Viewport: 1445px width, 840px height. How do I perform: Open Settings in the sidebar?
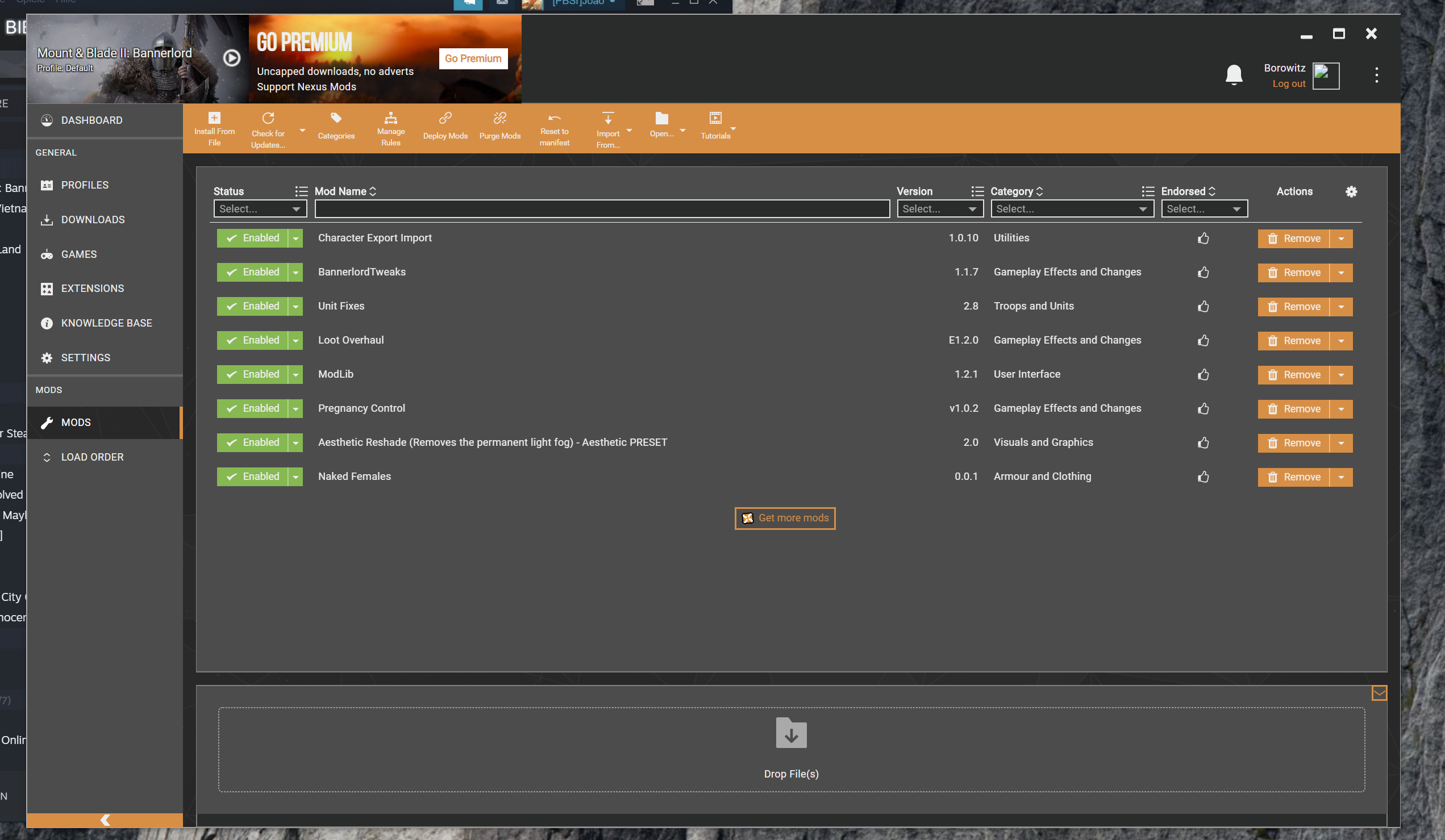click(x=105, y=358)
